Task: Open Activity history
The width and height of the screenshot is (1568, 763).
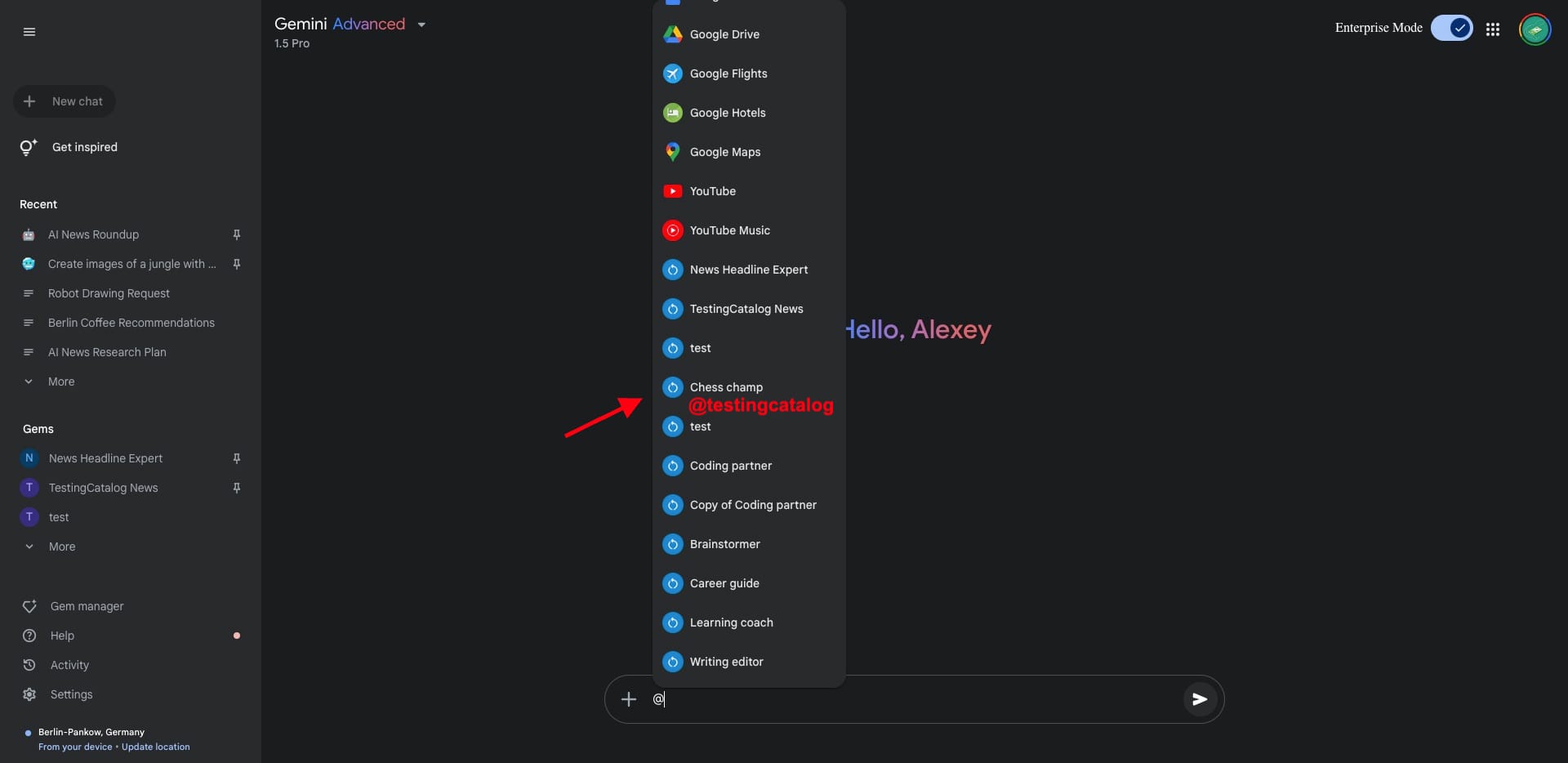Action: (x=56, y=665)
